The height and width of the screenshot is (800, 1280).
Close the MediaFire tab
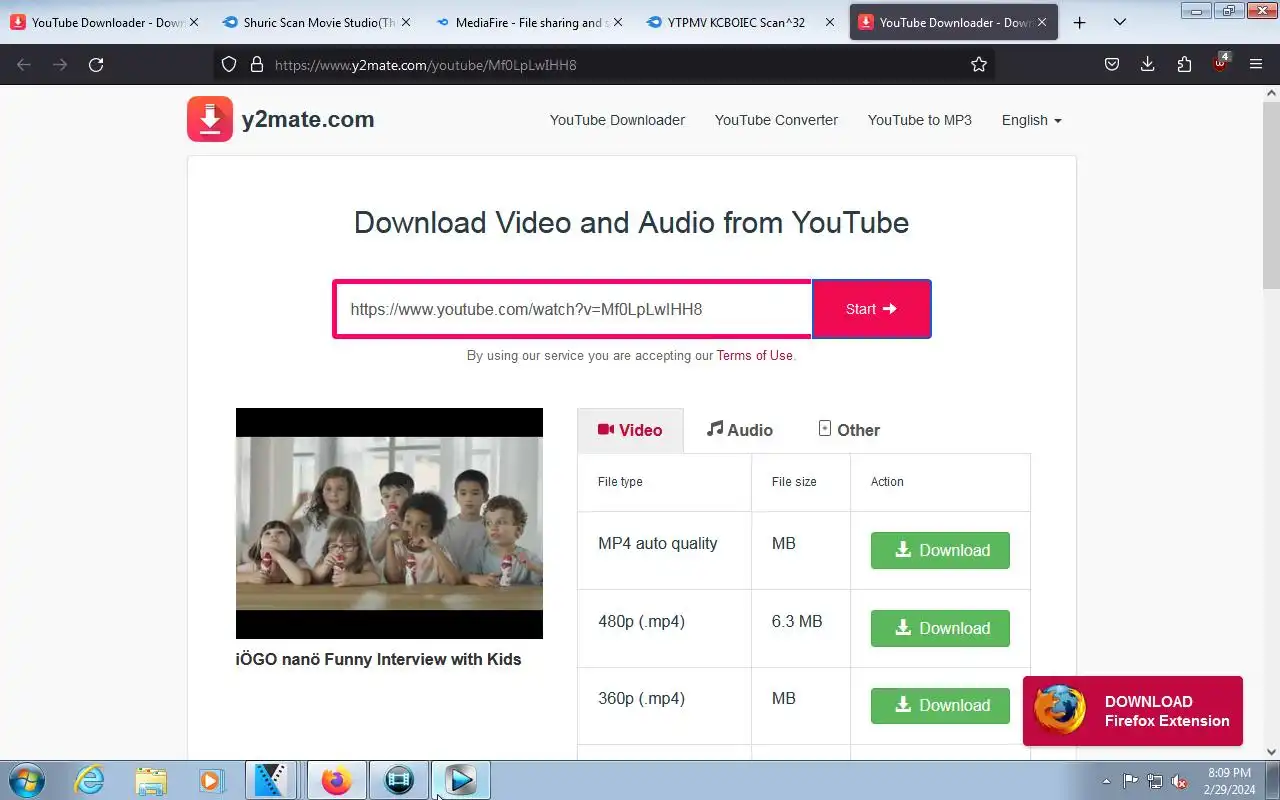pyautogui.click(x=619, y=22)
